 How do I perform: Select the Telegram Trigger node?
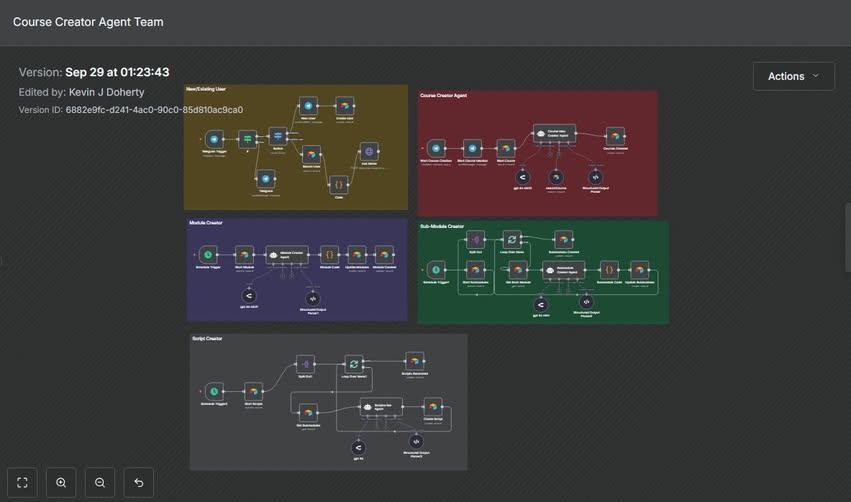(214, 139)
